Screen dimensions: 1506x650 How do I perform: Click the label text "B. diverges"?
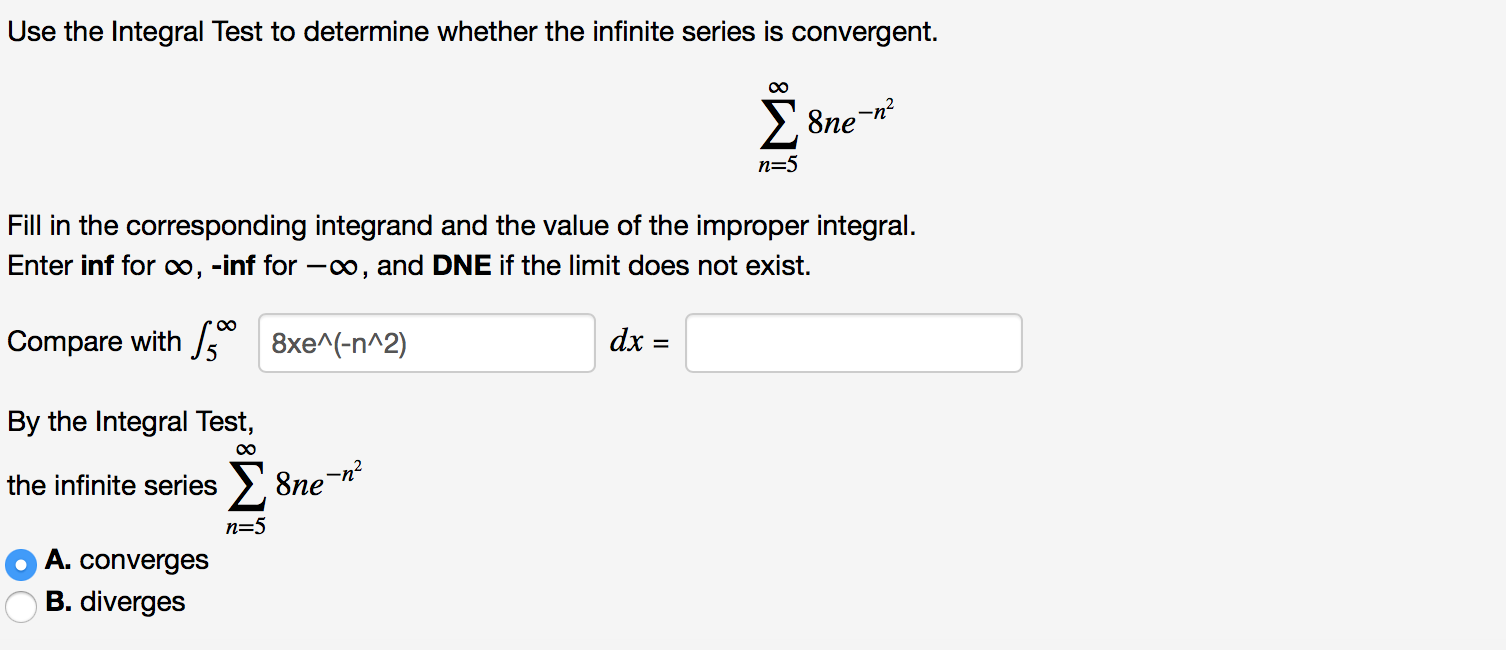116,601
